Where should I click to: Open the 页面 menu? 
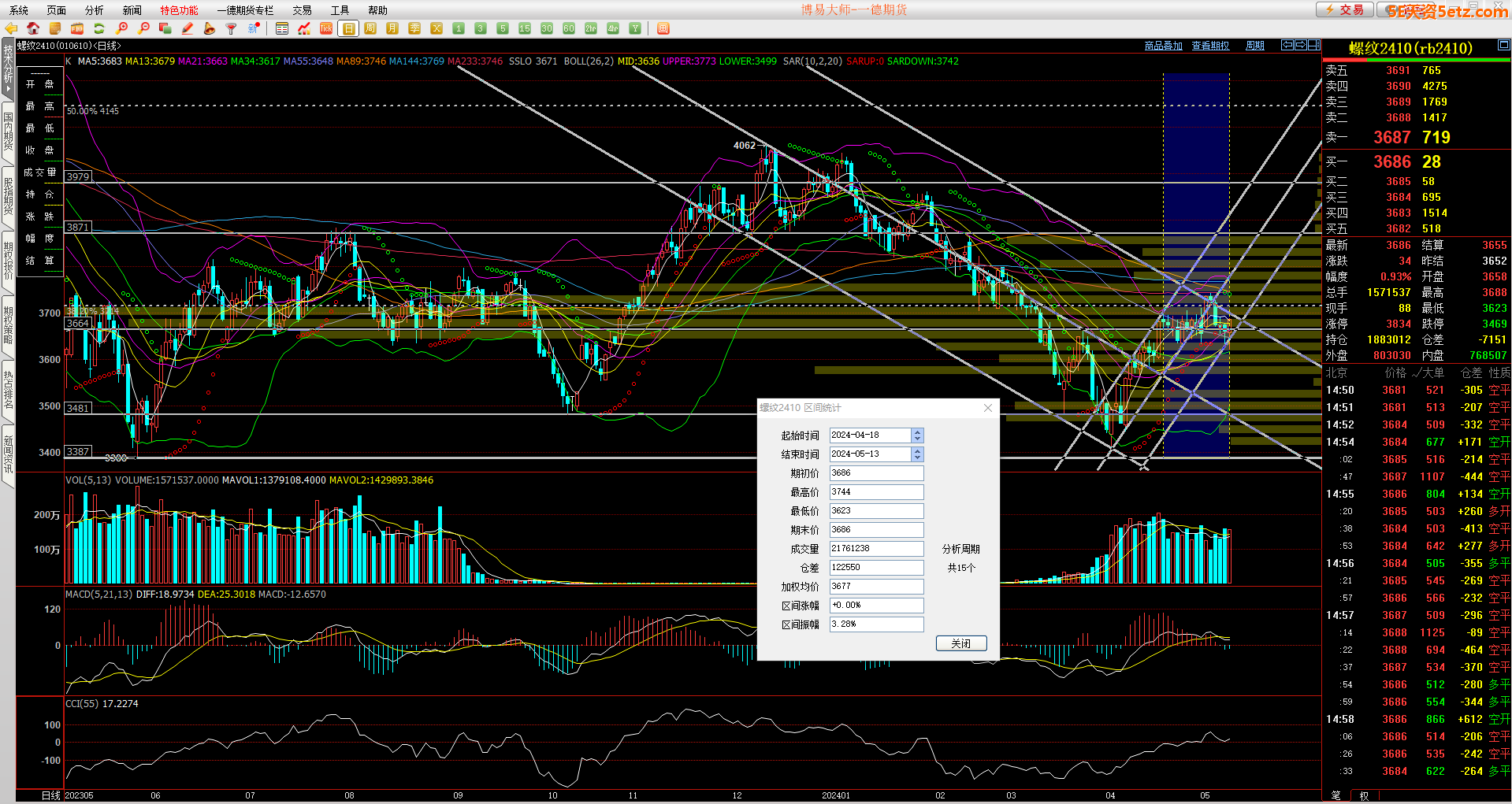pyautogui.click(x=57, y=10)
